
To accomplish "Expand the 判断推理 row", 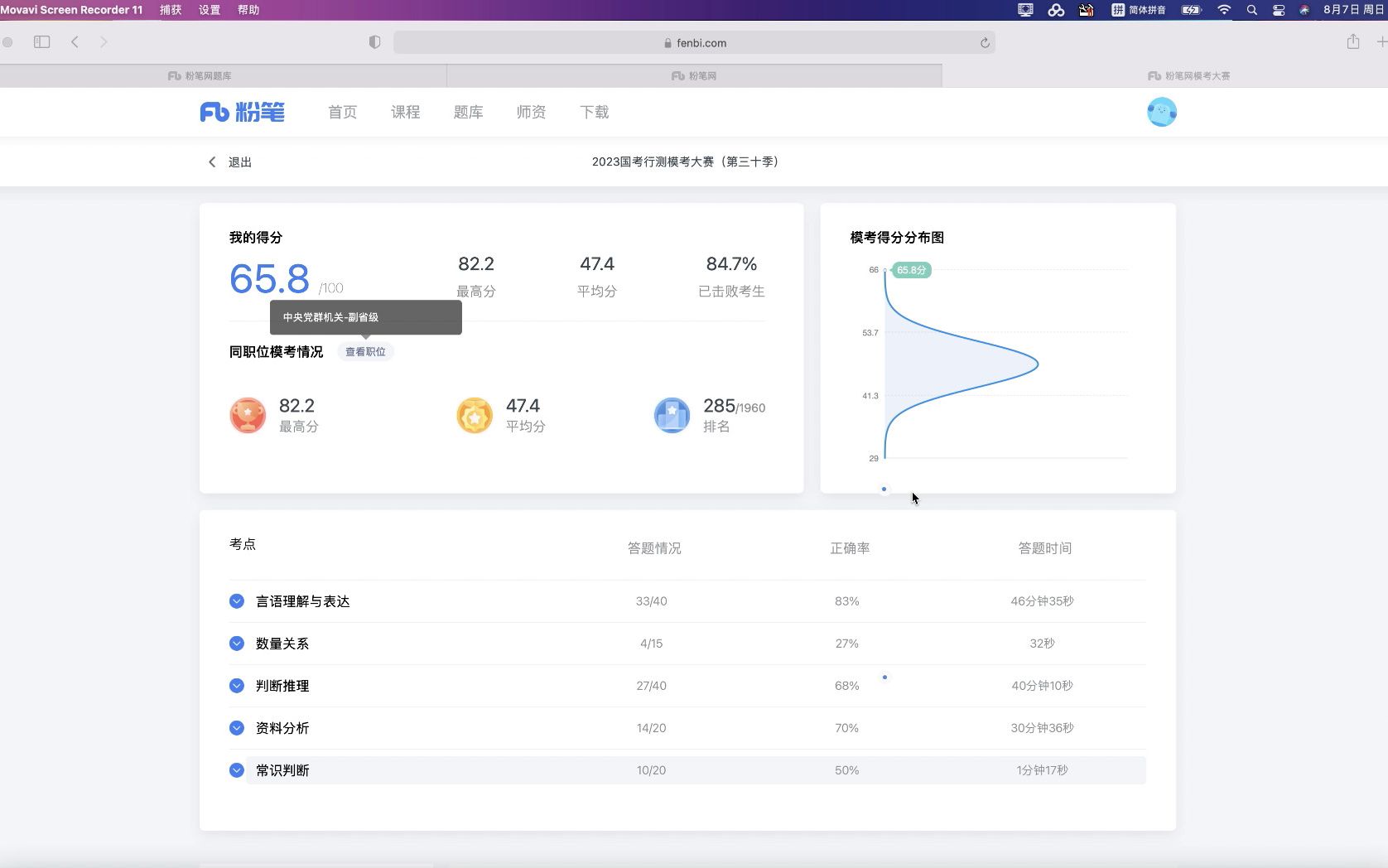I will [x=237, y=686].
